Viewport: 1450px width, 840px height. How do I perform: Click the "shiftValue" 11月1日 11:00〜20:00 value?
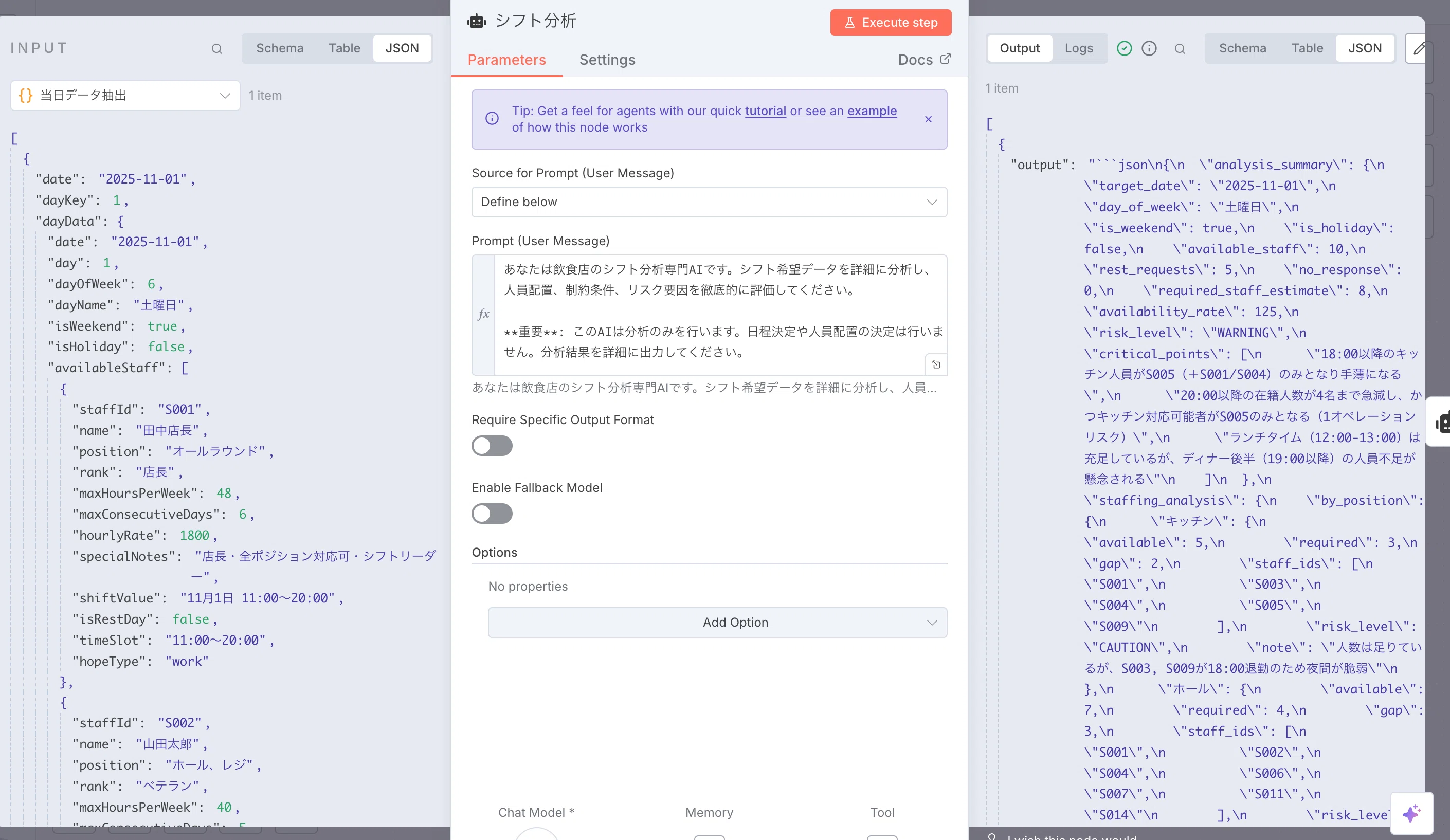tap(257, 598)
